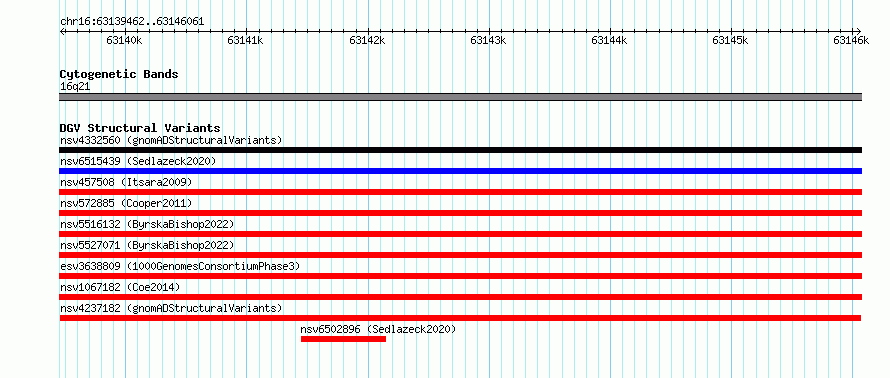This screenshot has width=890, height=378.
Task: Click the right arrowhead of the ruler
Action: tap(859, 31)
